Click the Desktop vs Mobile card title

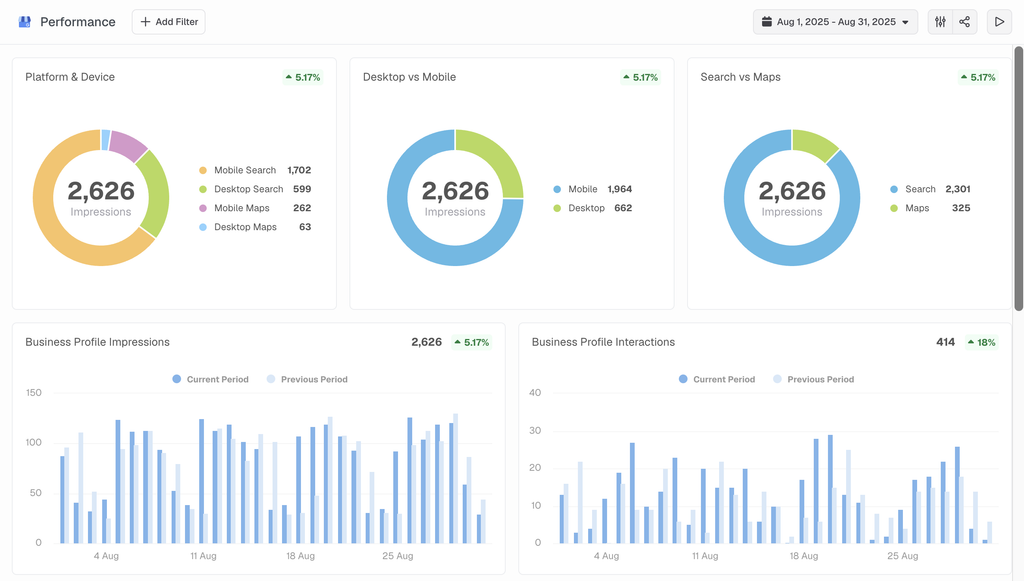tap(409, 77)
